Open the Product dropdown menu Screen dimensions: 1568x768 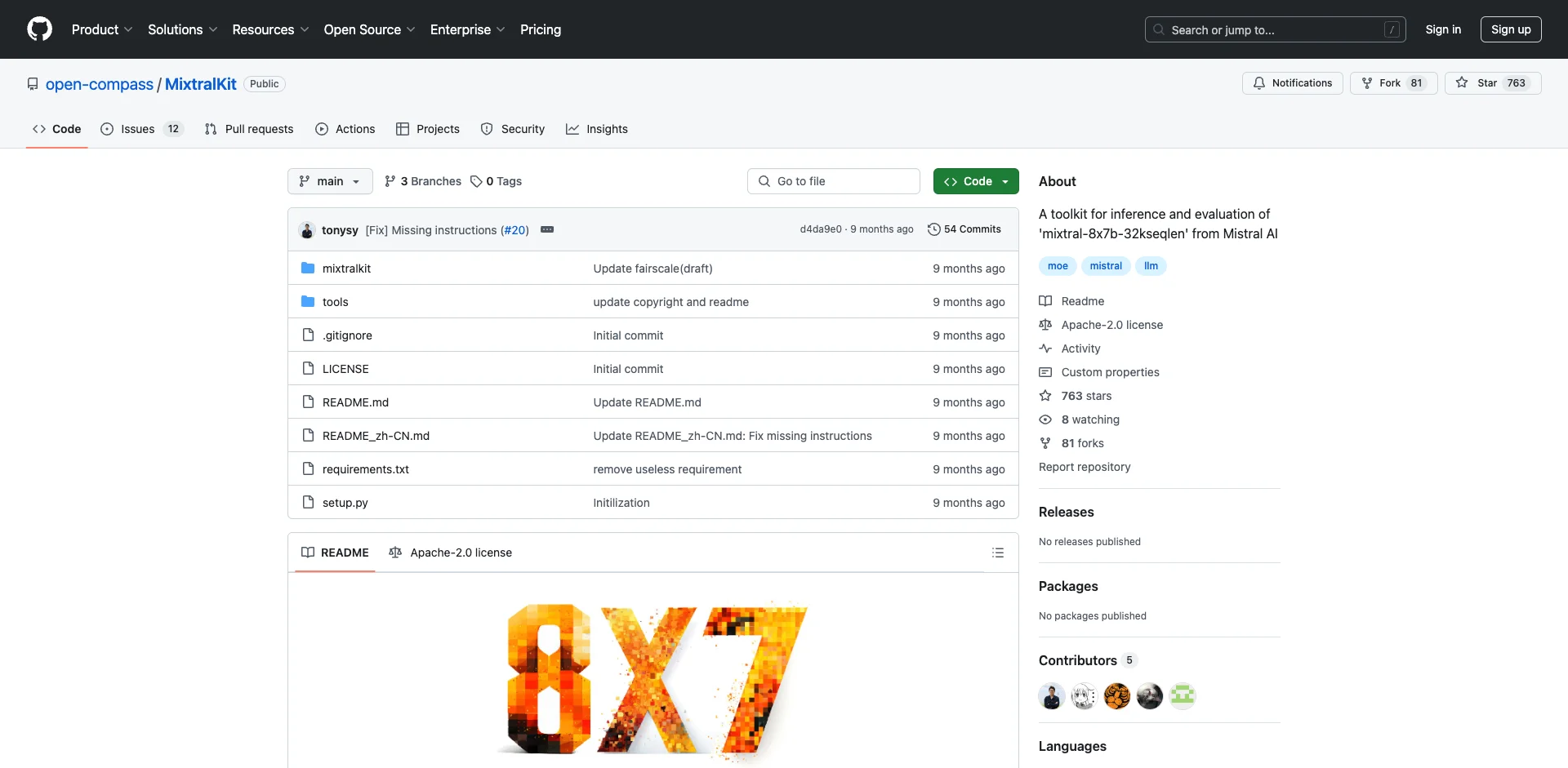click(x=102, y=29)
